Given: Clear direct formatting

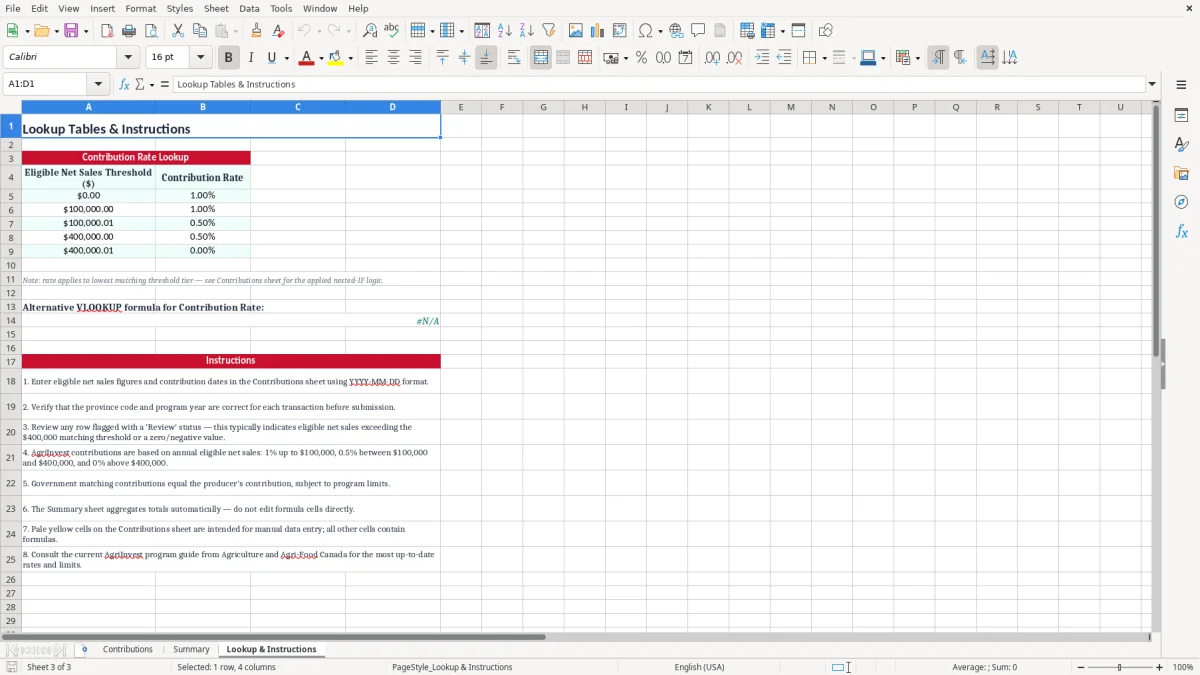Looking at the screenshot, I should pos(278,31).
